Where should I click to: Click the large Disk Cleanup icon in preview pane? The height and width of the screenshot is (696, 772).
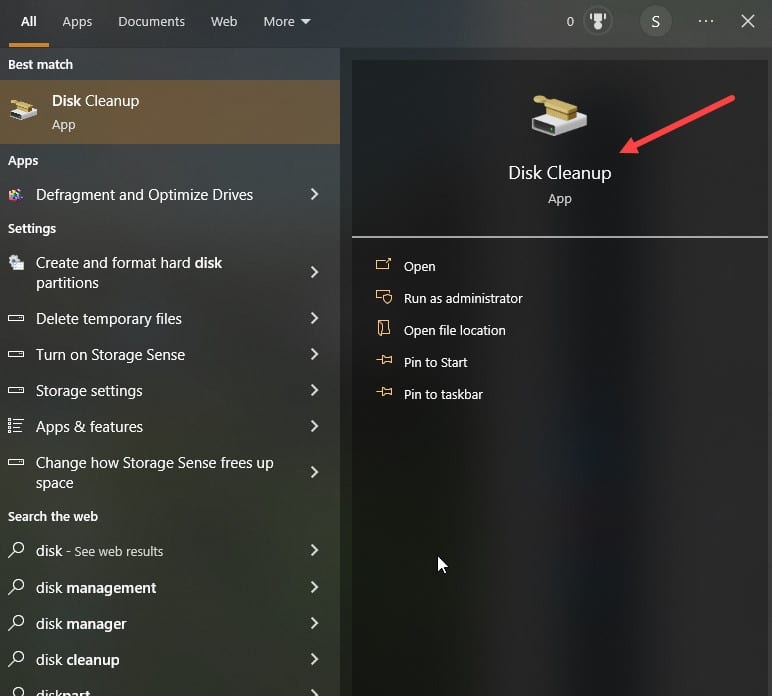click(559, 115)
